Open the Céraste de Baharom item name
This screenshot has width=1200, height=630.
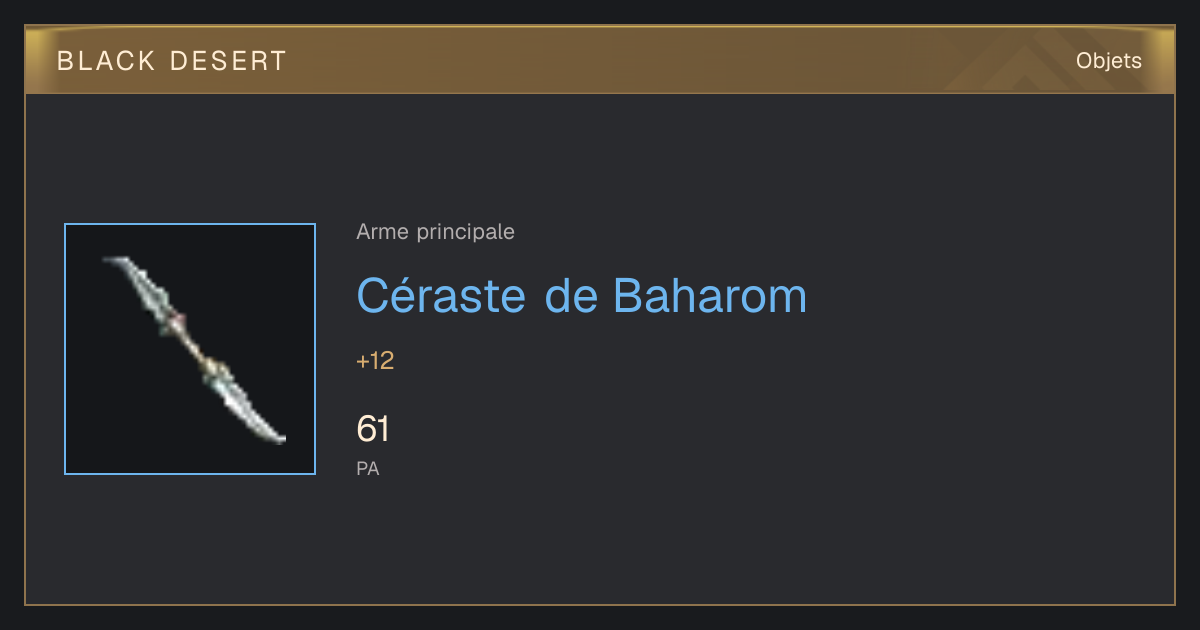[581, 295]
